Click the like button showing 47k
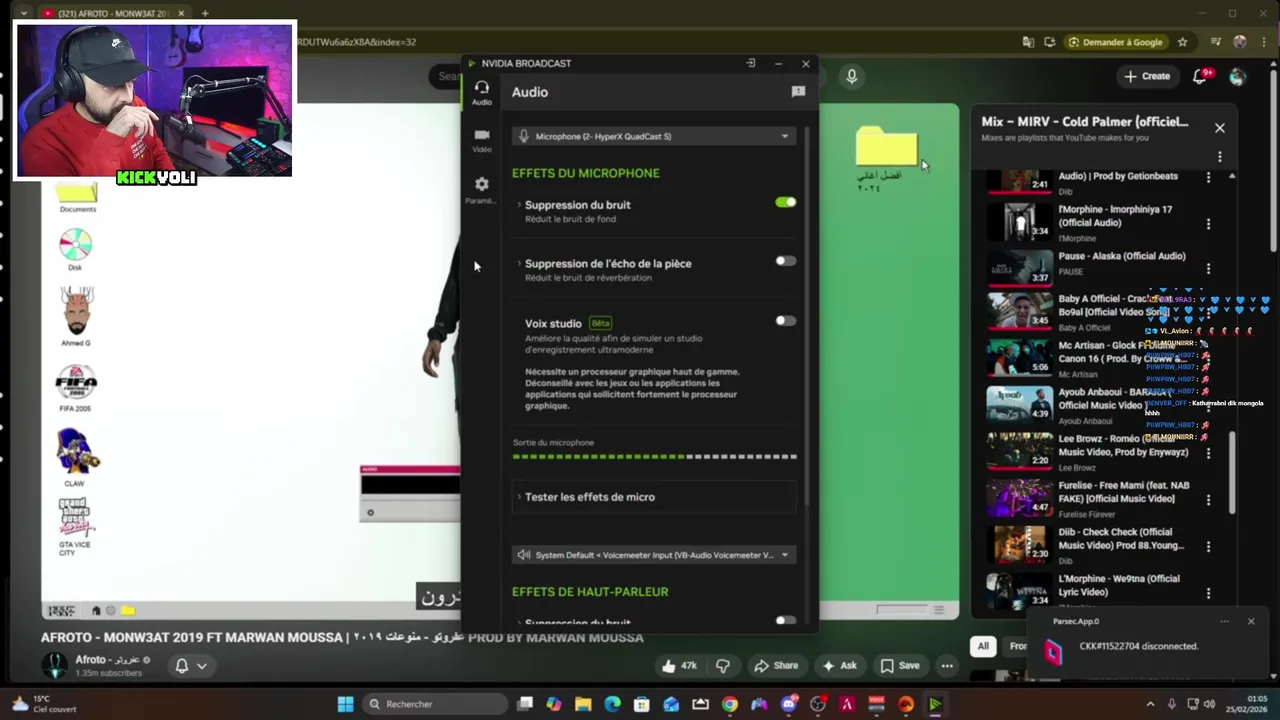The height and width of the screenshot is (720, 1280). coord(679,665)
